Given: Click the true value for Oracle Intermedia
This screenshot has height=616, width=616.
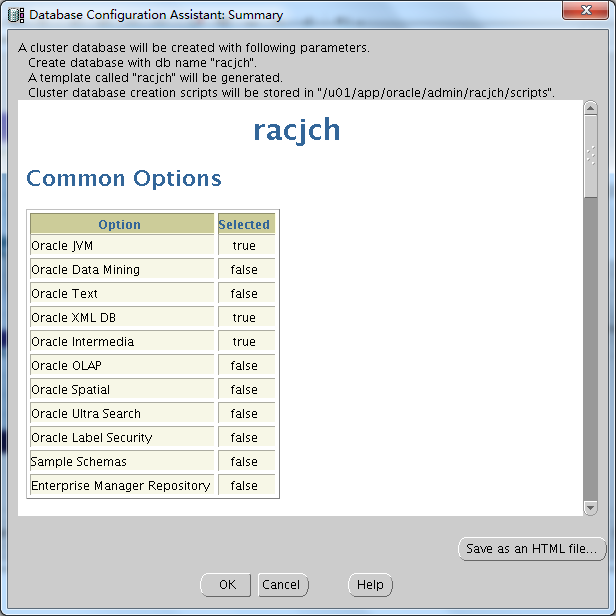Looking at the screenshot, I should [246, 342].
